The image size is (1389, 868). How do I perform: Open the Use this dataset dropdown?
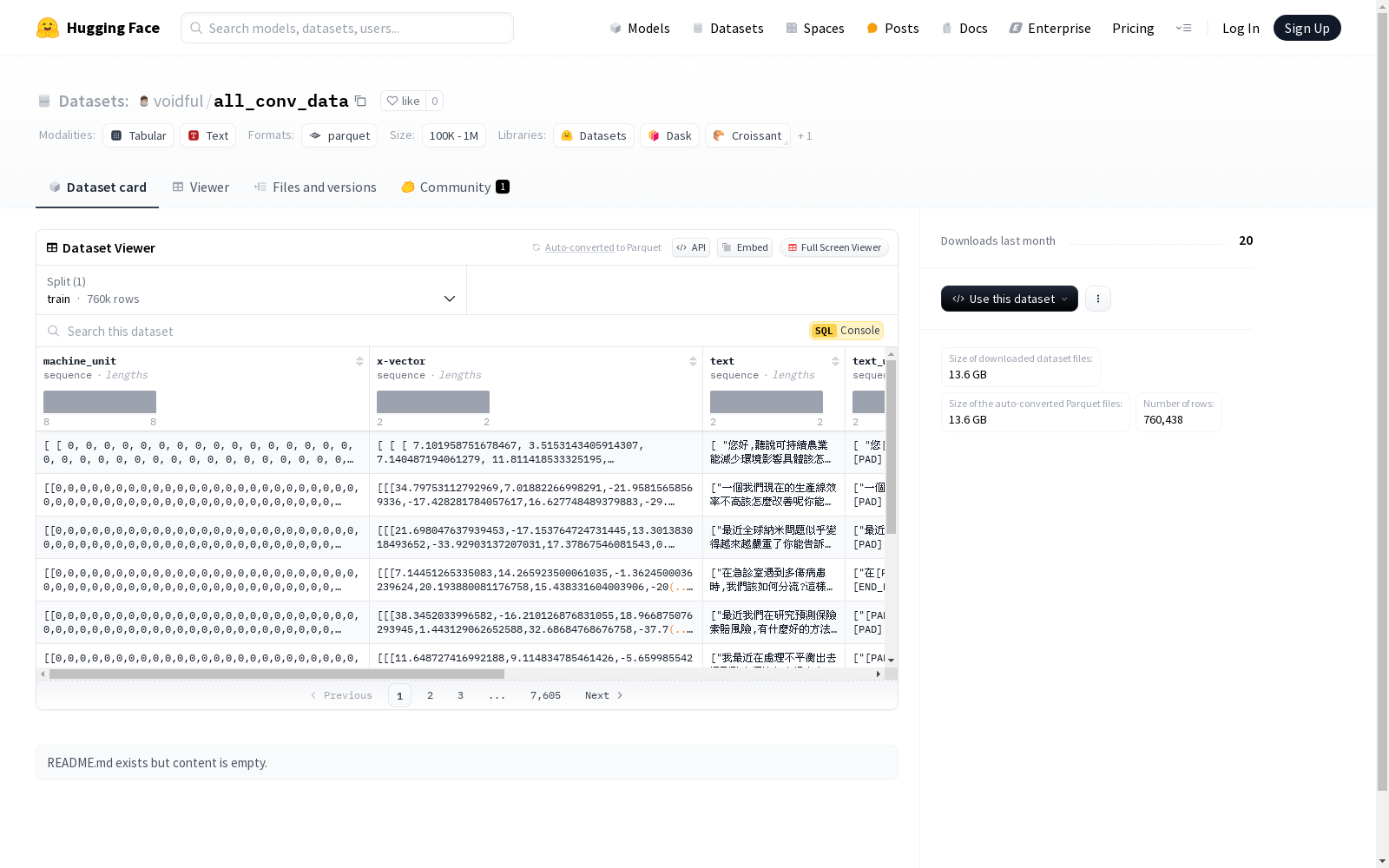1010,299
